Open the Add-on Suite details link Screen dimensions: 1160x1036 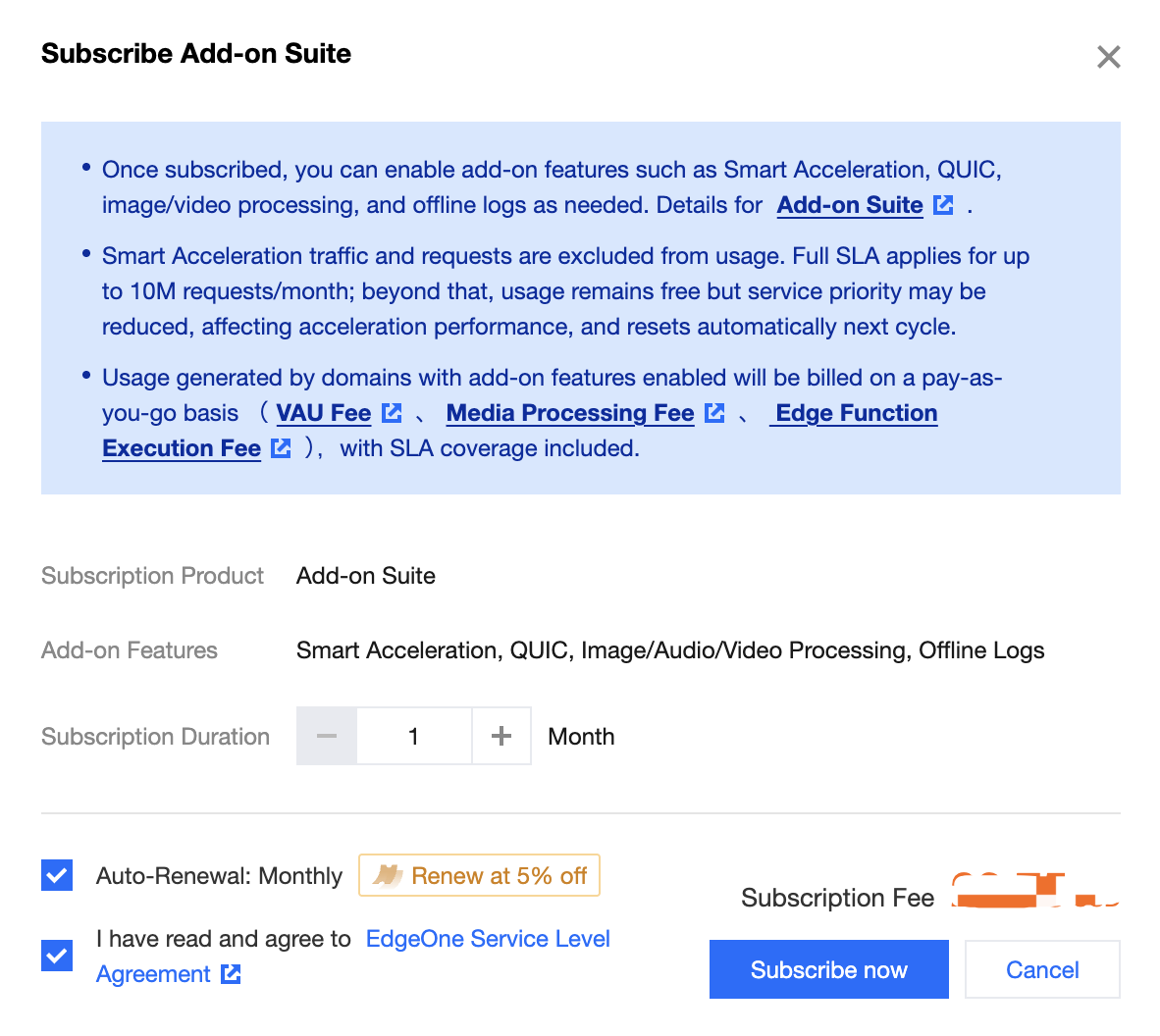tap(849, 205)
